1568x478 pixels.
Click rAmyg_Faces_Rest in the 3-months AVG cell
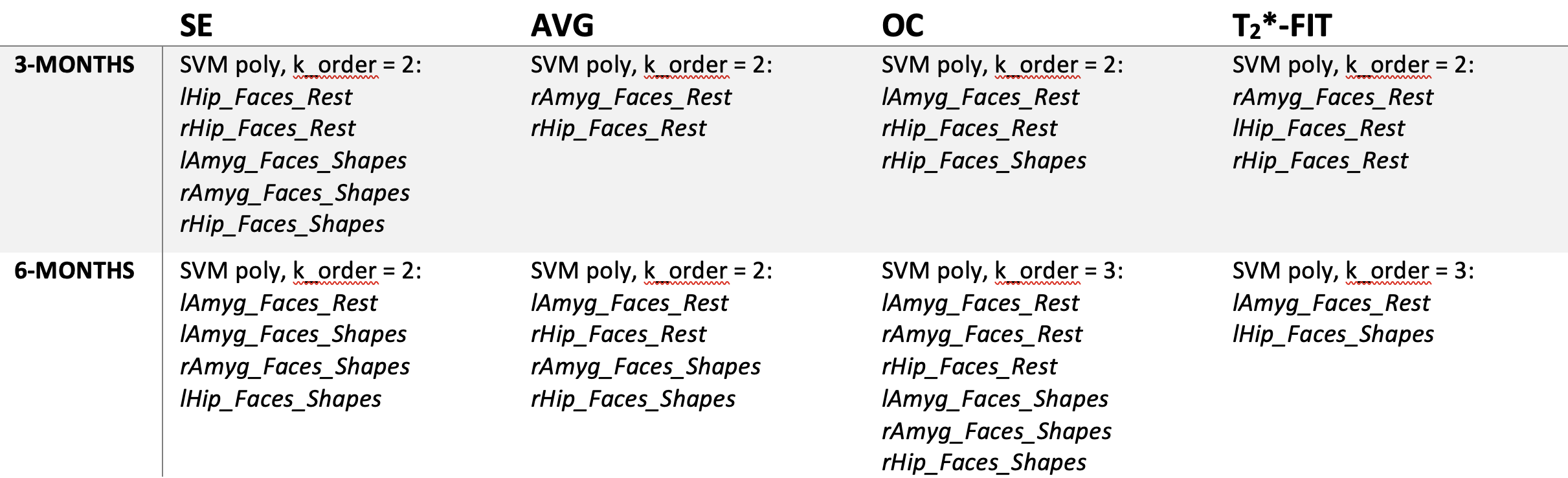[x=631, y=97]
